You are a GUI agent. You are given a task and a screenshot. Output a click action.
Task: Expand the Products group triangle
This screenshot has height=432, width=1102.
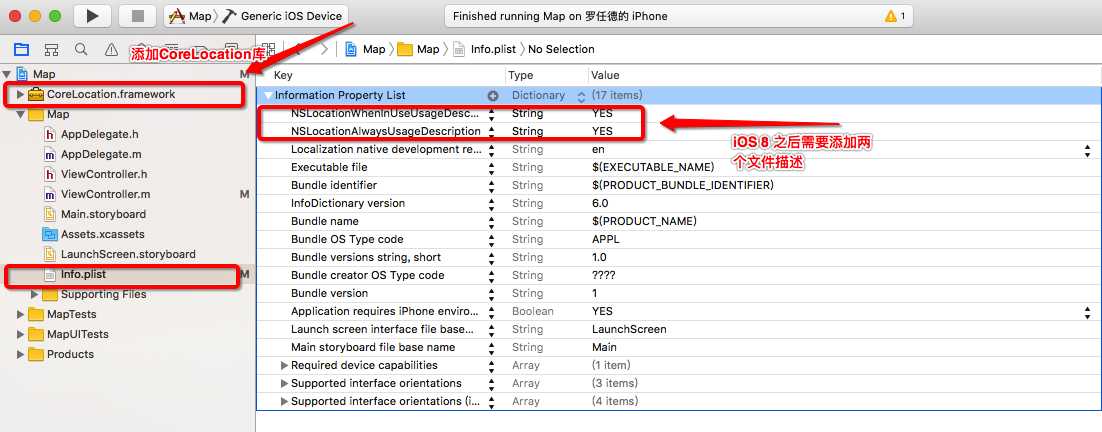click(20, 354)
